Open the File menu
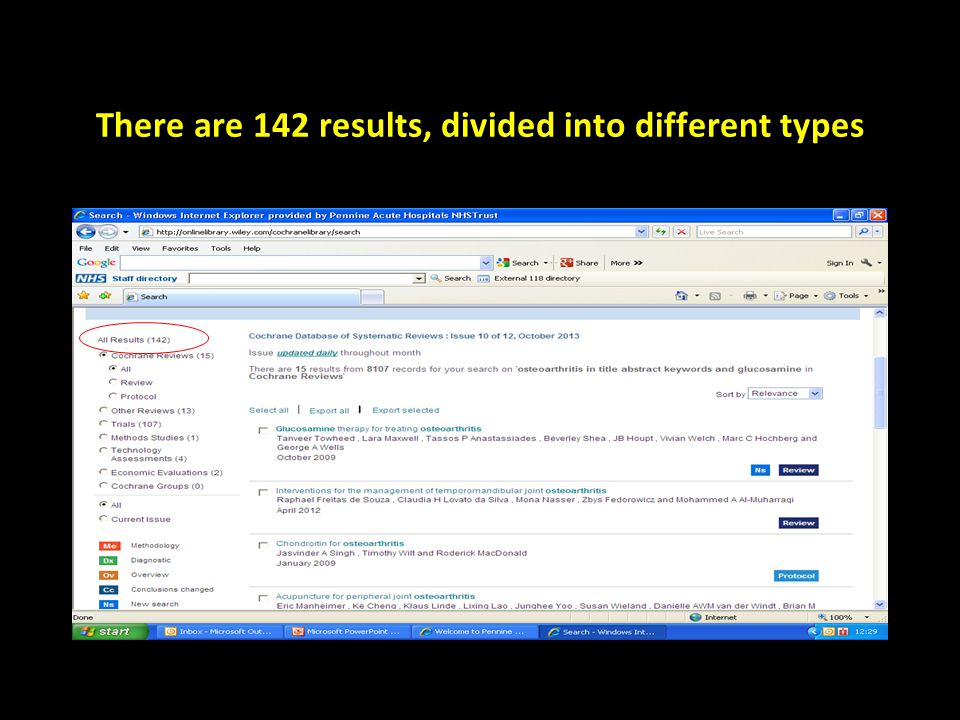This screenshot has width=960, height=720. pyautogui.click(x=86, y=249)
